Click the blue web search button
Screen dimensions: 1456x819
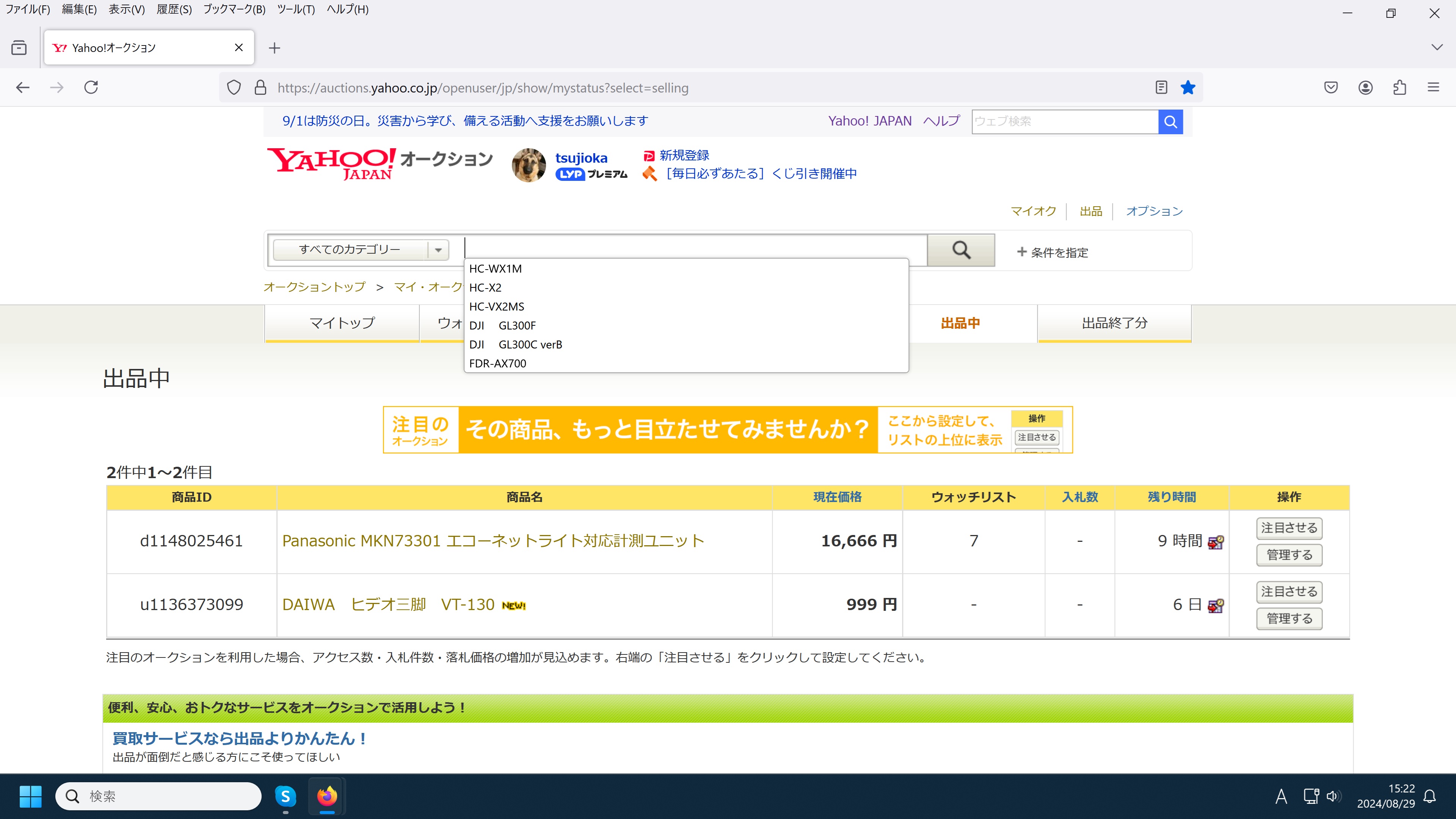pos(1170,121)
